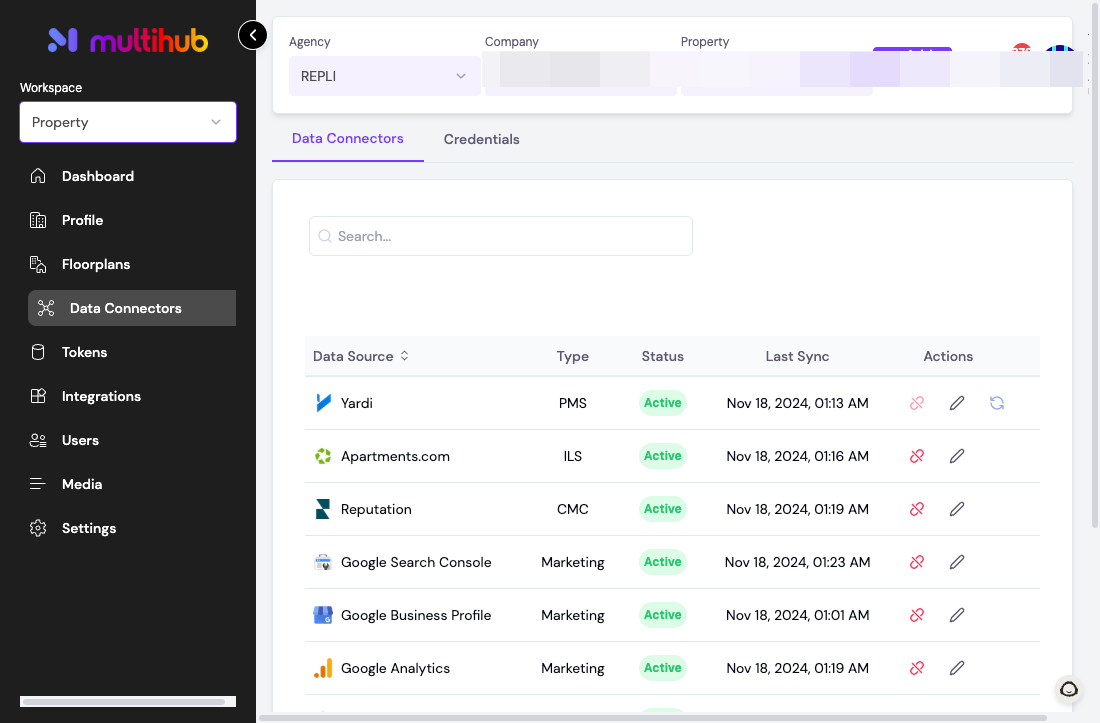Click the 01:23 AM last sync cell
The height and width of the screenshot is (723, 1100).
pyautogui.click(x=798, y=562)
